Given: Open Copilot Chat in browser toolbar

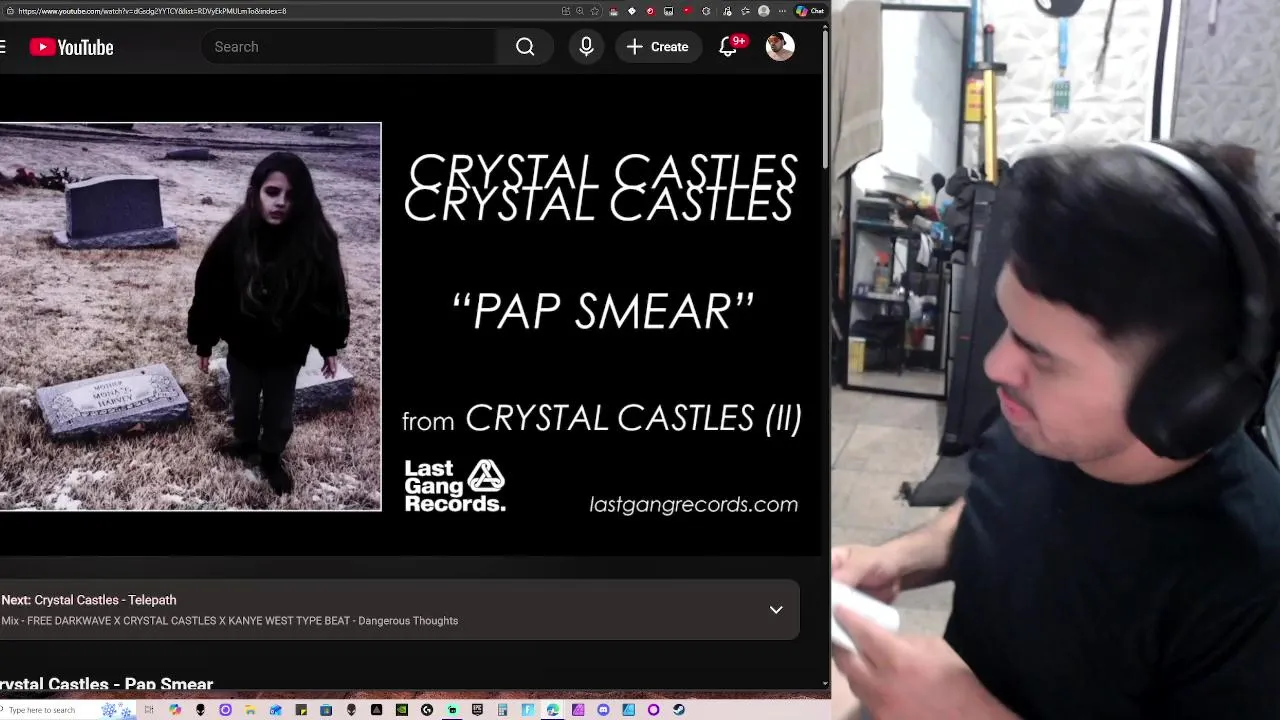Looking at the screenshot, I should pyautogui.click(x=809, y=11).
